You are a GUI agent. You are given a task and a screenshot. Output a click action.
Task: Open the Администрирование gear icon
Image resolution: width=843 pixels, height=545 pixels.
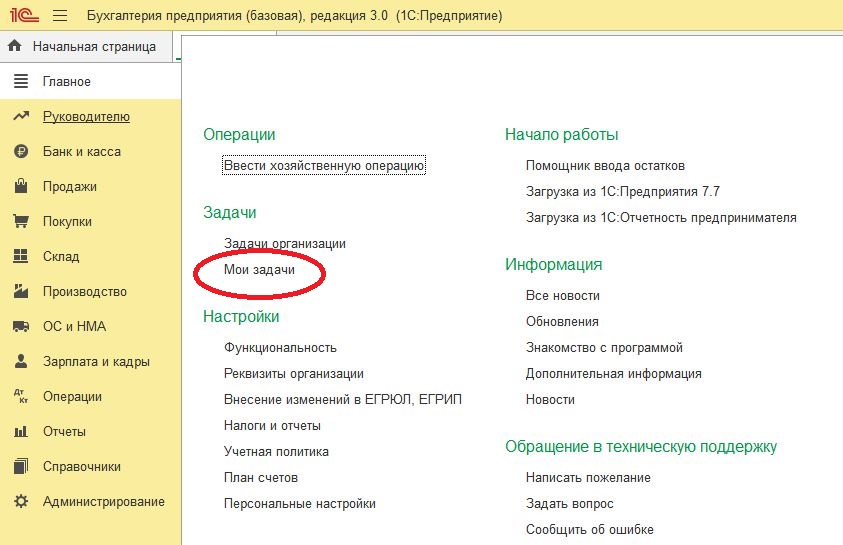(21, 501)
